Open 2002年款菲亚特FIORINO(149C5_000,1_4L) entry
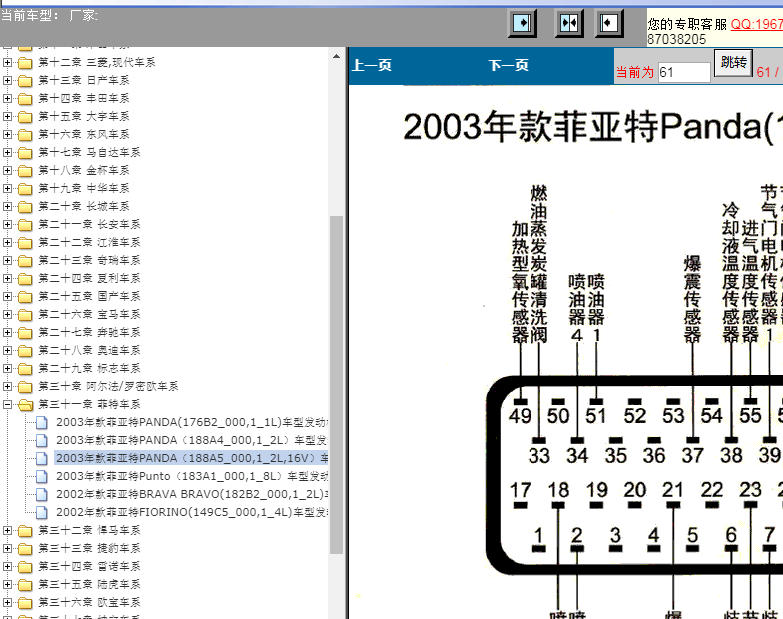The image size is (783, 619). click(192, 512)
